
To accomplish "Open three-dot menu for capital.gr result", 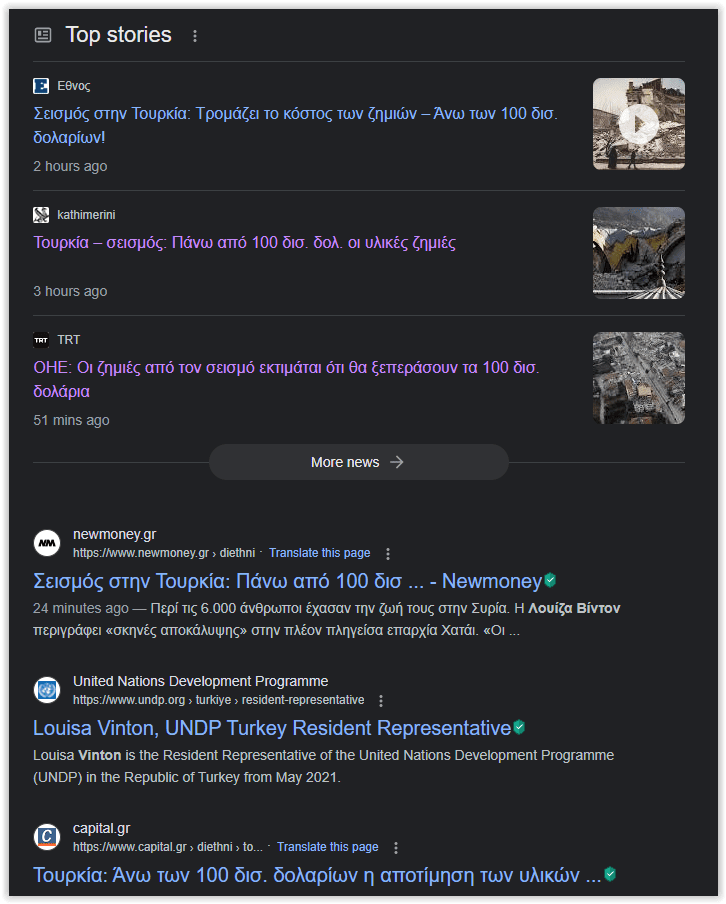I will click(396, 848).
